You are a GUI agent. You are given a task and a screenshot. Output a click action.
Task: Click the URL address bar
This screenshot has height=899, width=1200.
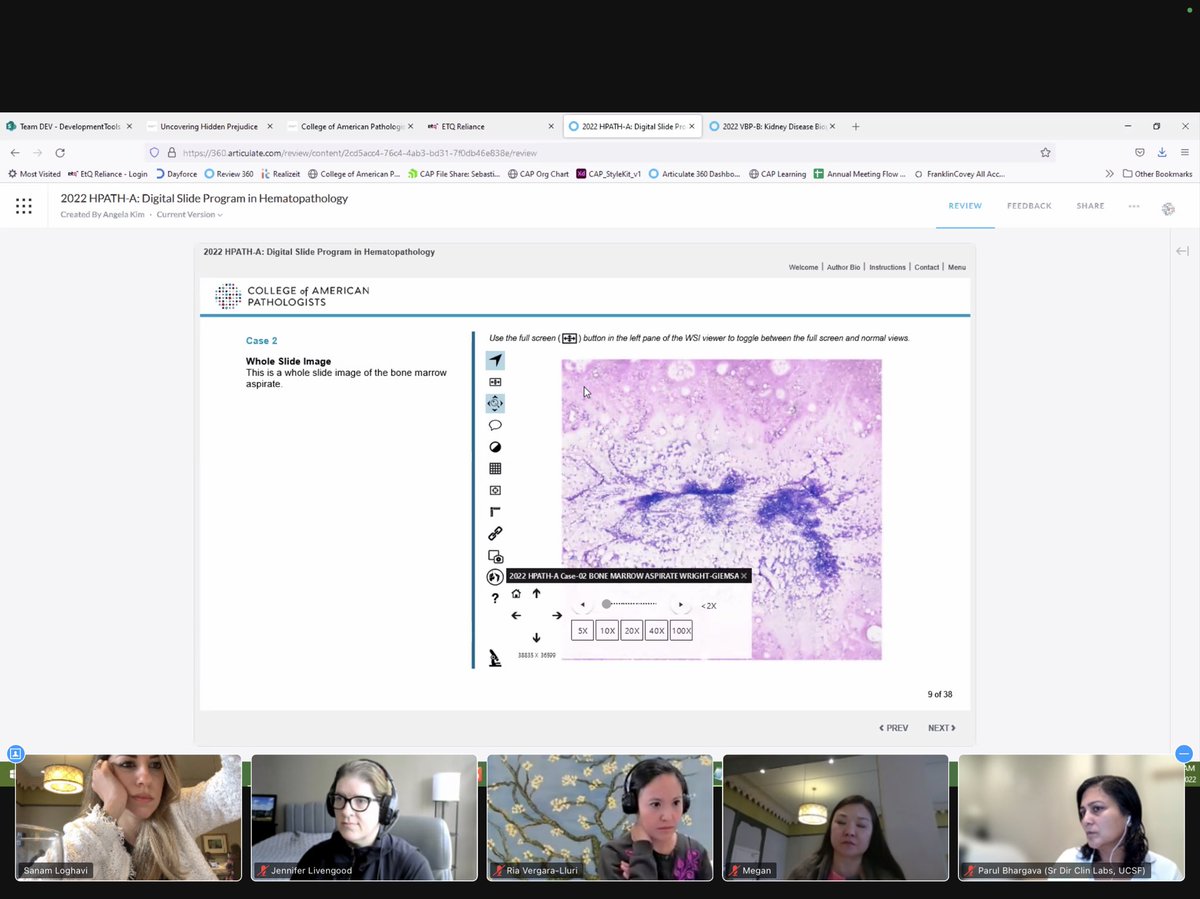600,153
